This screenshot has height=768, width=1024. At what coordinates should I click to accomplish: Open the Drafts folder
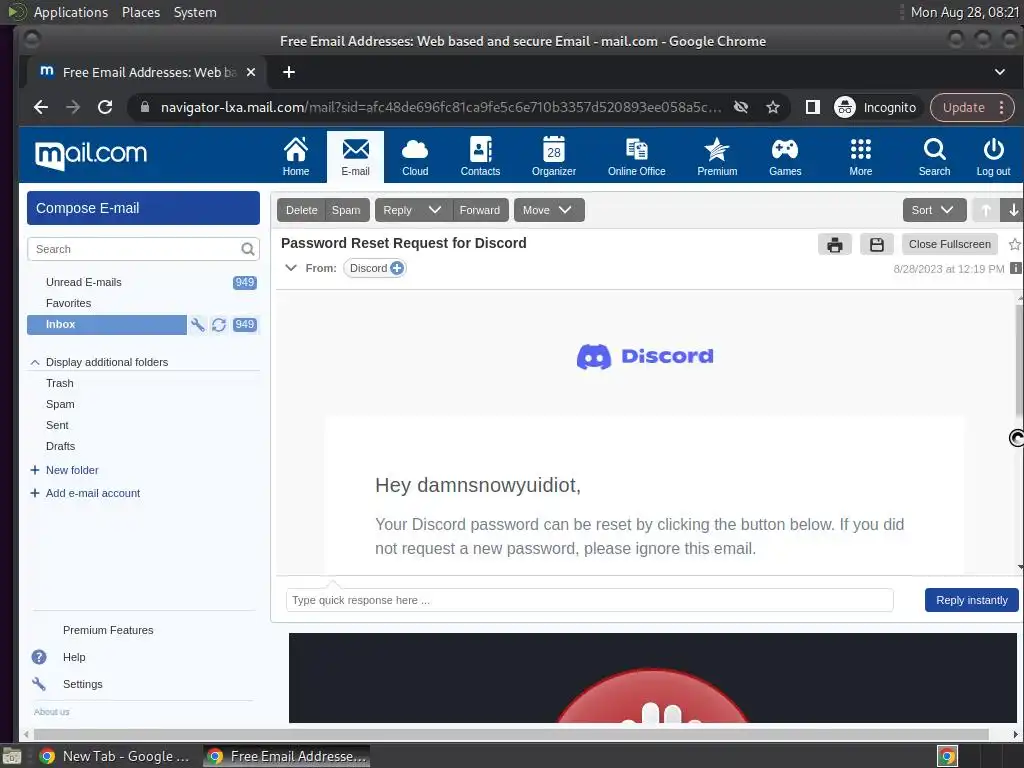[x=60, y=446]
